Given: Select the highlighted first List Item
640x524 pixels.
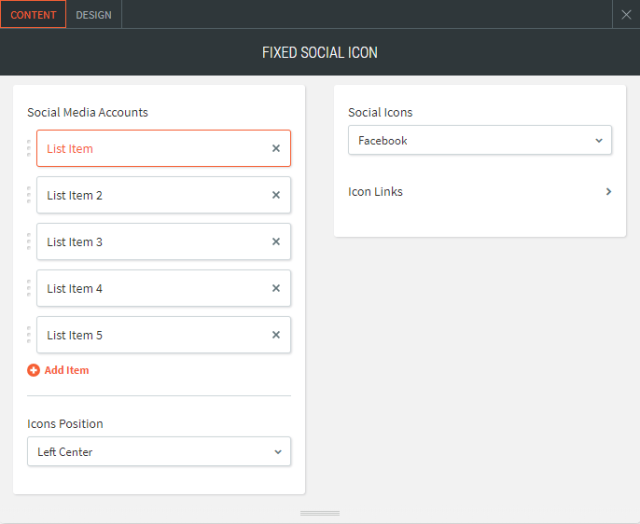Looking at the screenshot, I should click(x=150, y=149).
